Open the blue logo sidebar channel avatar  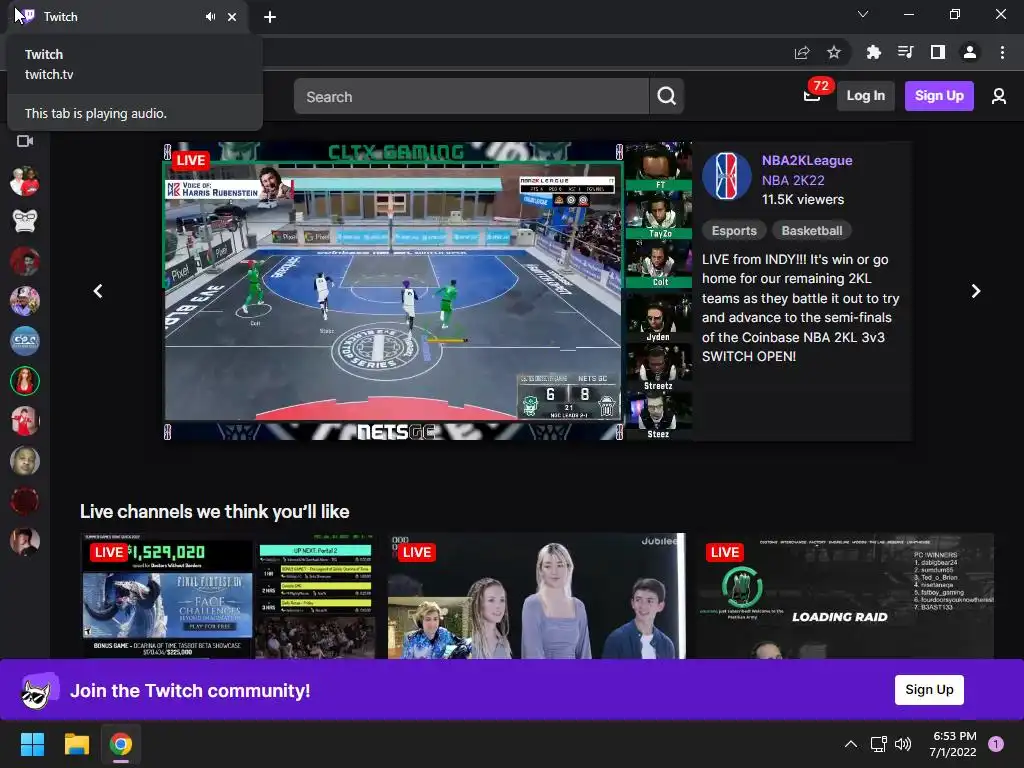pos(25,341)
